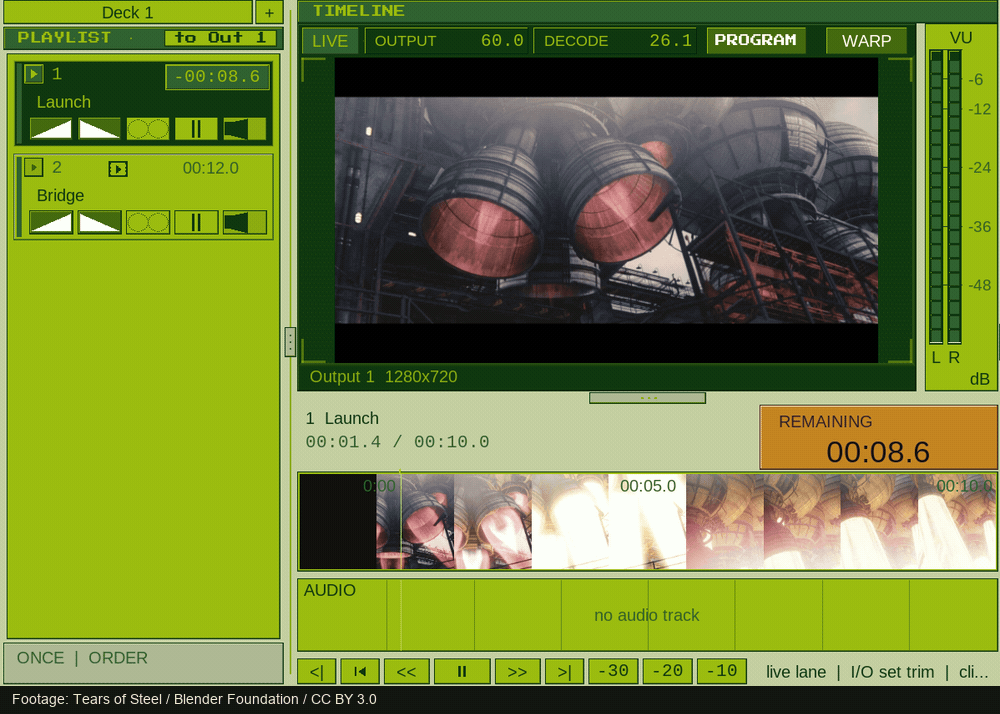Toggle ONCE playback mode
Screen dimensions: 1000x714
pyautogui.click(x=40, y=658)
